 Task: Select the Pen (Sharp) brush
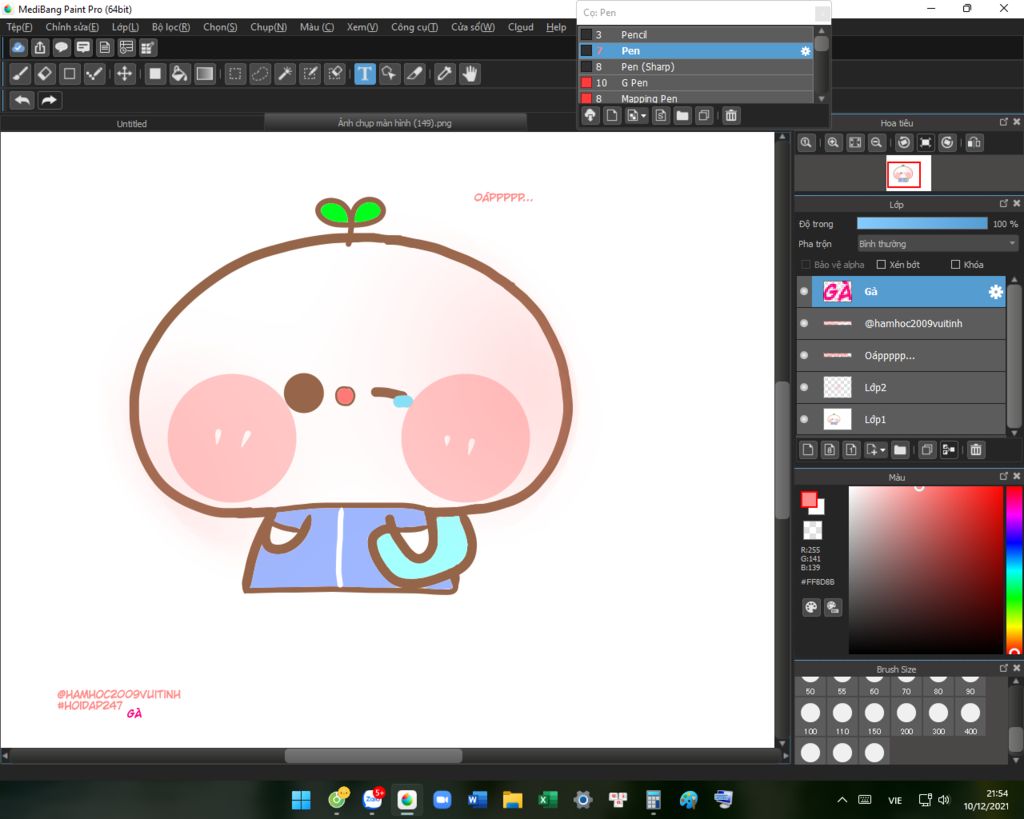(x=696, y=67)
